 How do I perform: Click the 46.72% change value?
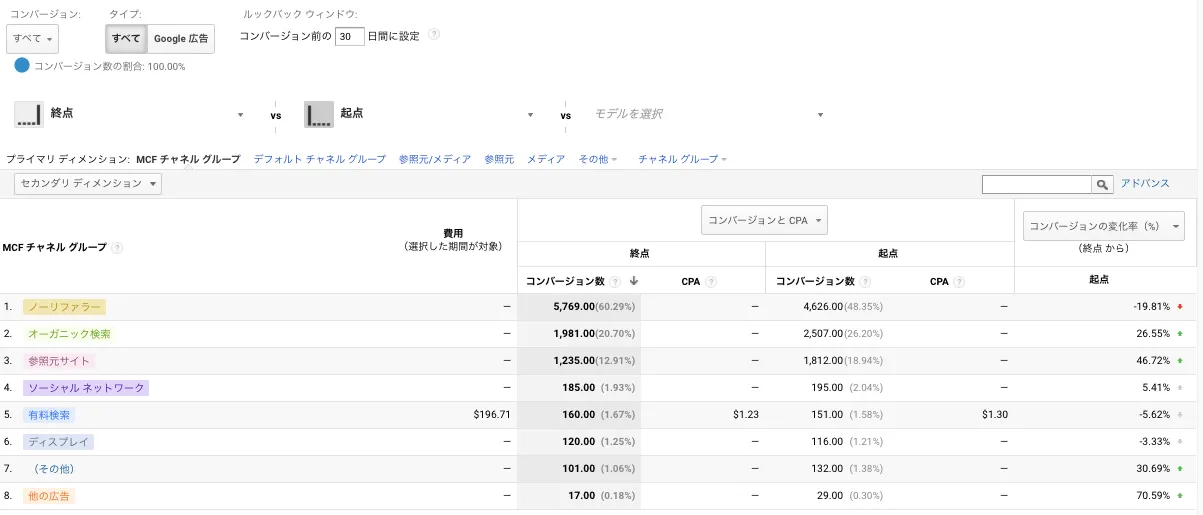[x=1153, y=361]
